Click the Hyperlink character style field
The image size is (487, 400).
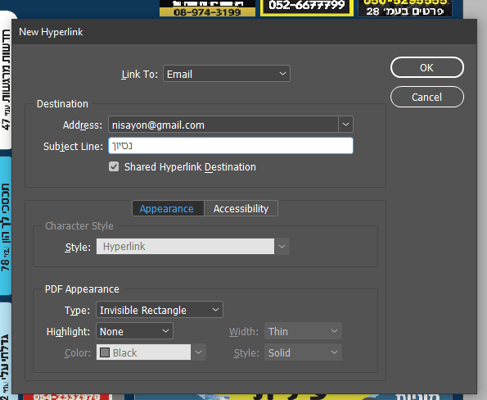(x=185, y=246)
